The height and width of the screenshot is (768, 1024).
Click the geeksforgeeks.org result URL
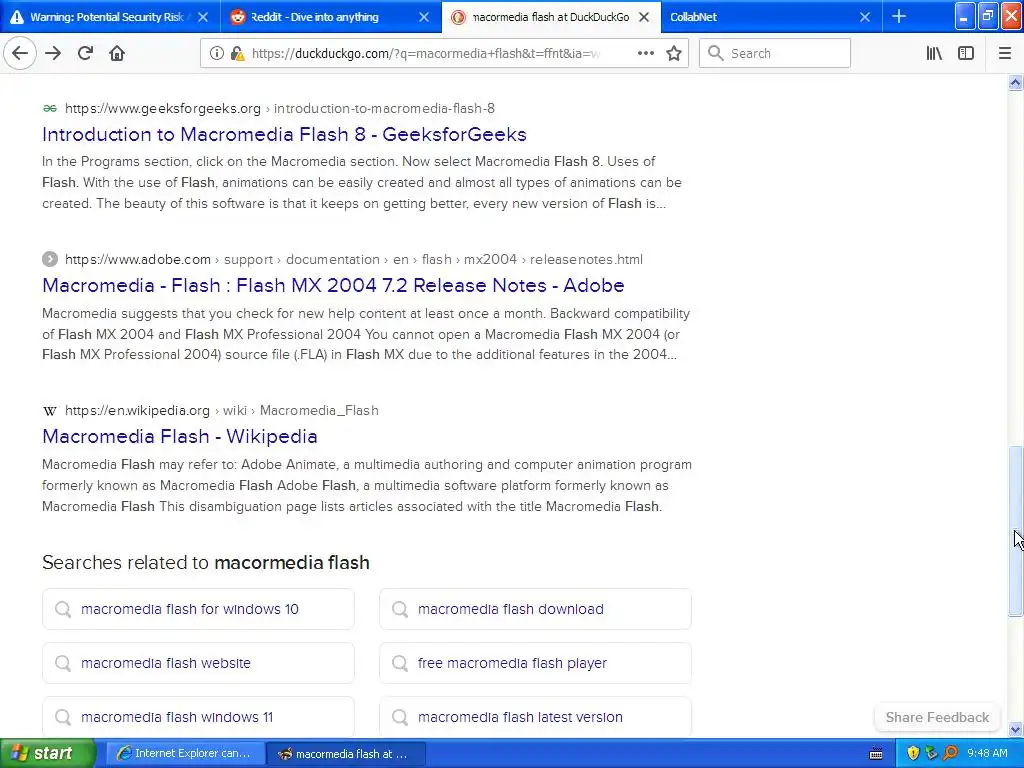coord(280,108)
